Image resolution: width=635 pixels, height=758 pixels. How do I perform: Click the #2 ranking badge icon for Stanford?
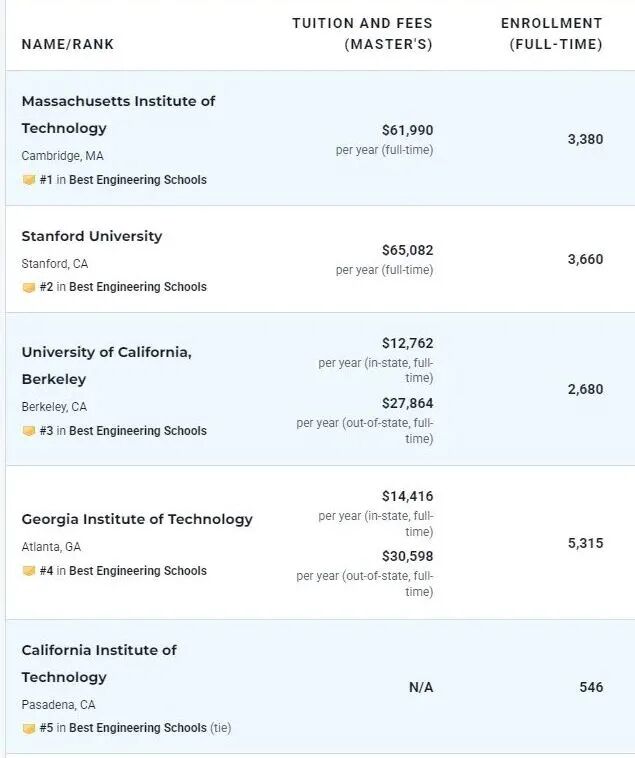pyautogui.click(x=29, y=287)
